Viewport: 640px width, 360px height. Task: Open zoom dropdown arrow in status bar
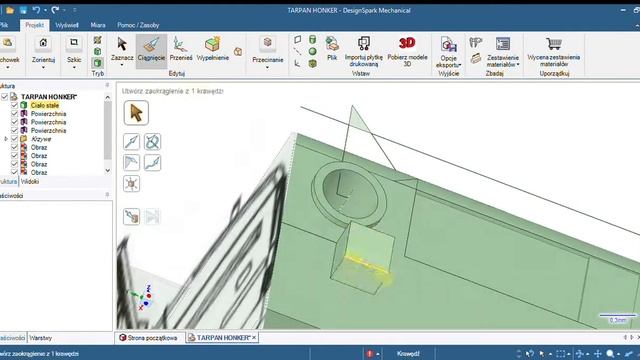[x=618, y=354]
